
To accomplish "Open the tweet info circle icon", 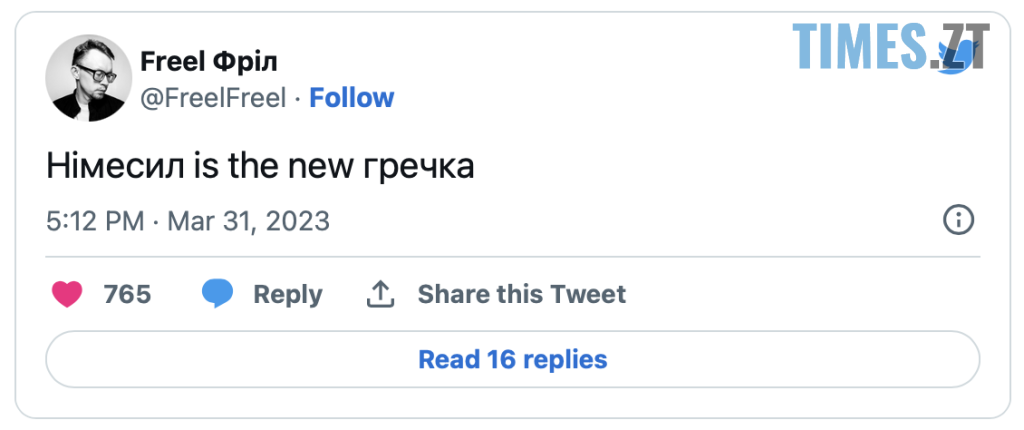I will pyautogui.click(x=958, y=220).
